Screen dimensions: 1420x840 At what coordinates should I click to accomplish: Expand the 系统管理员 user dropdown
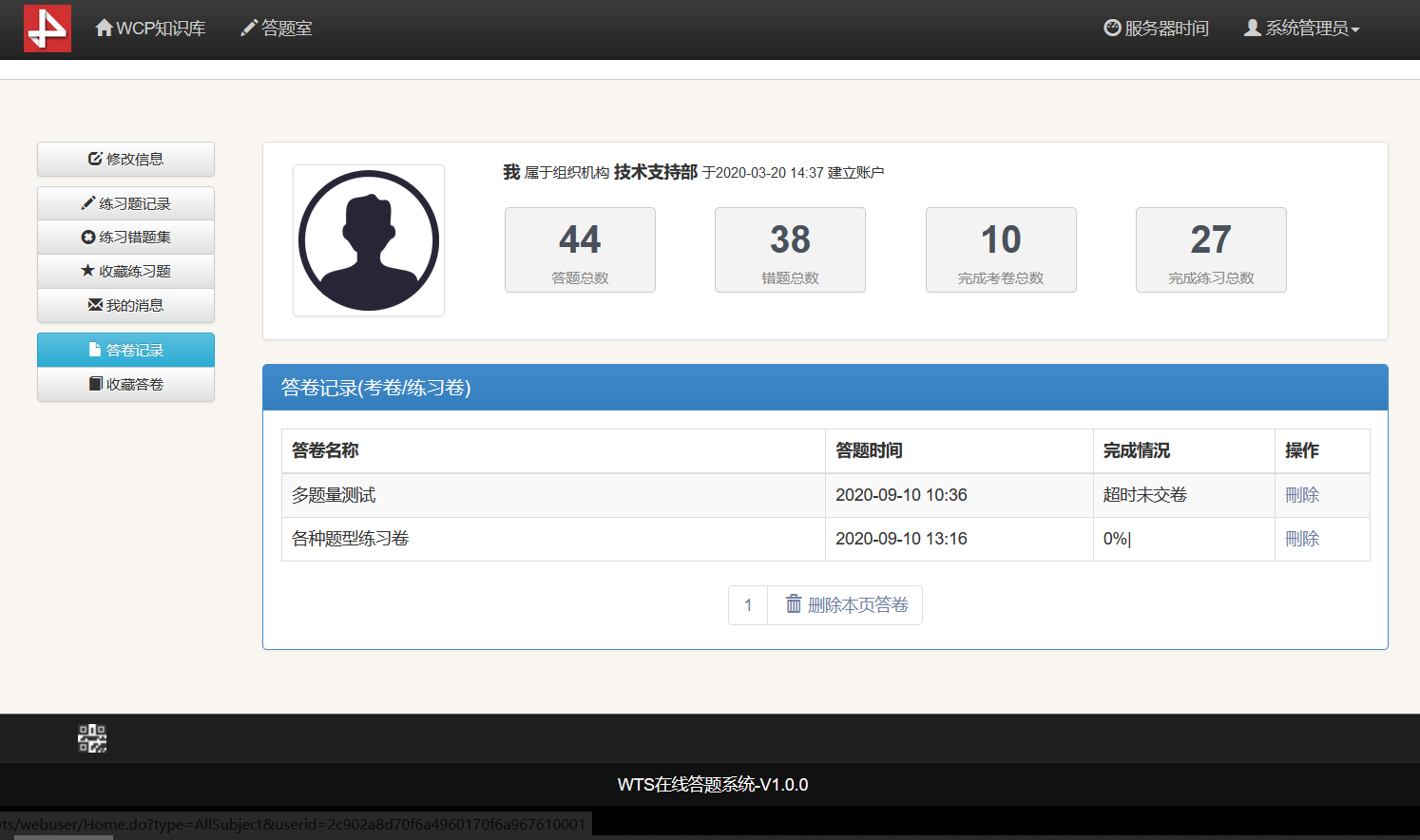coord(1302,29)
